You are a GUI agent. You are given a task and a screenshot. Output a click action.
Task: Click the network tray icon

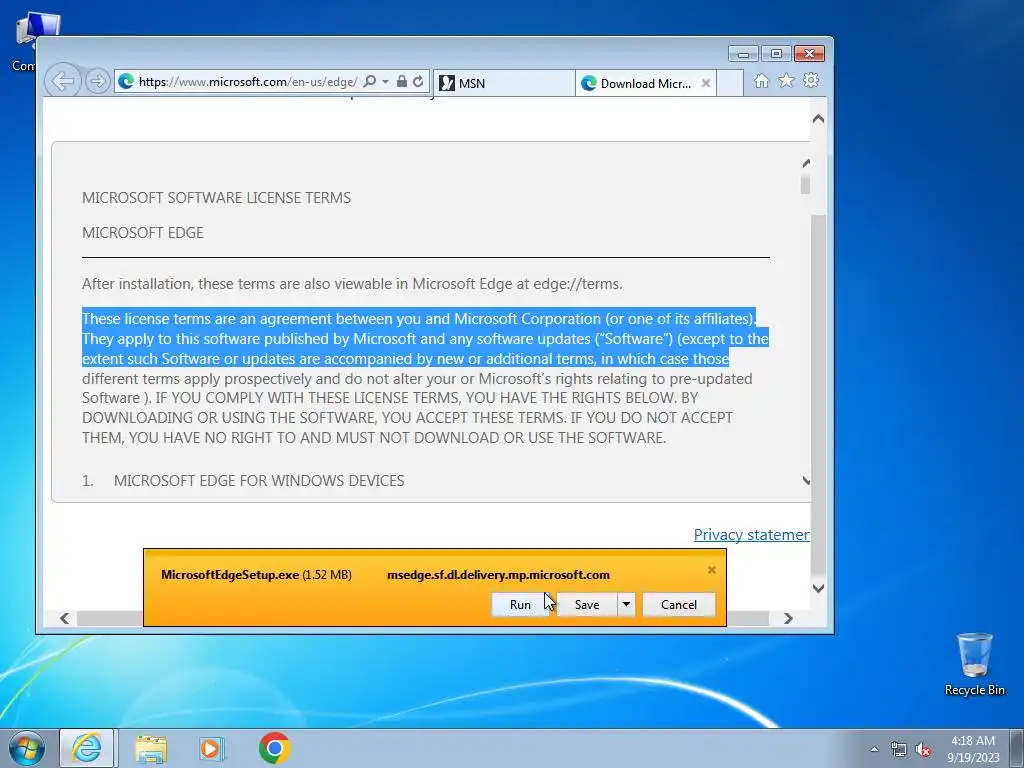point(899,749)
